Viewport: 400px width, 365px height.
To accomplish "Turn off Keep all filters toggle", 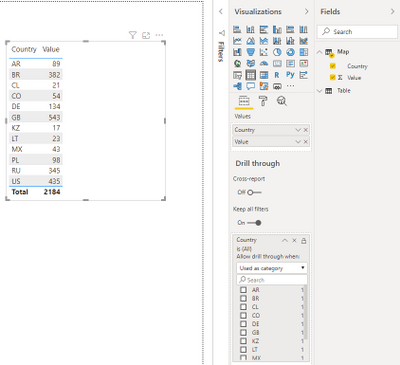I will tap(254, 223).
